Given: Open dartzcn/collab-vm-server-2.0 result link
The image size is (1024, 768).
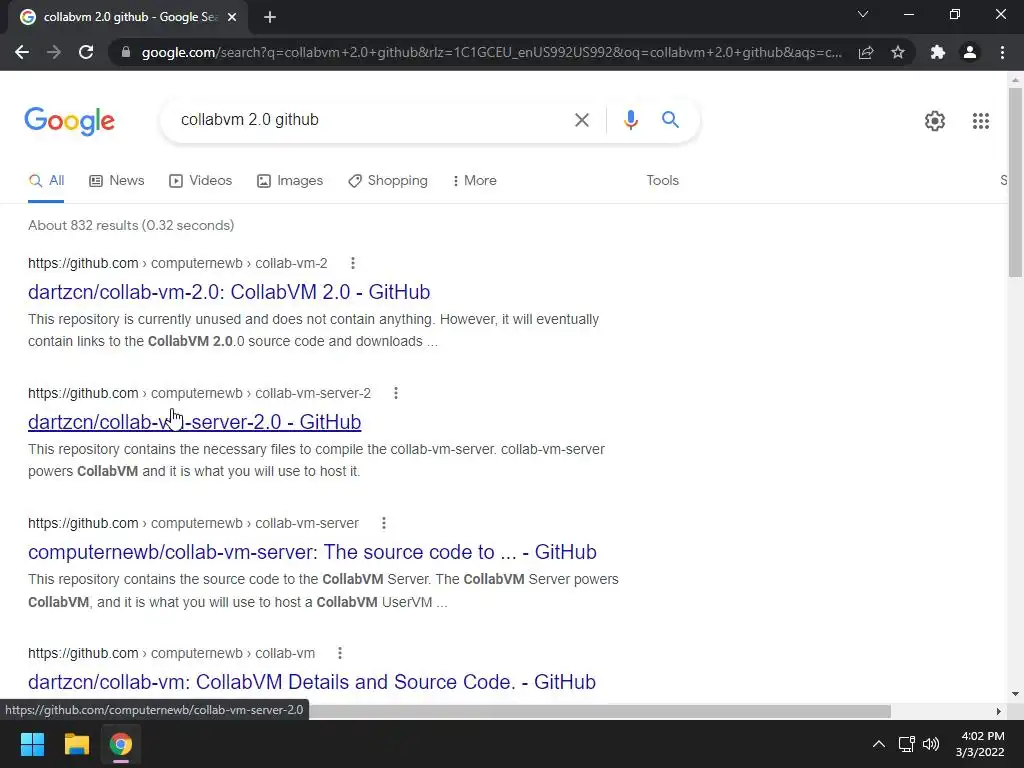Looking at the screenshot, I should 195,422.
